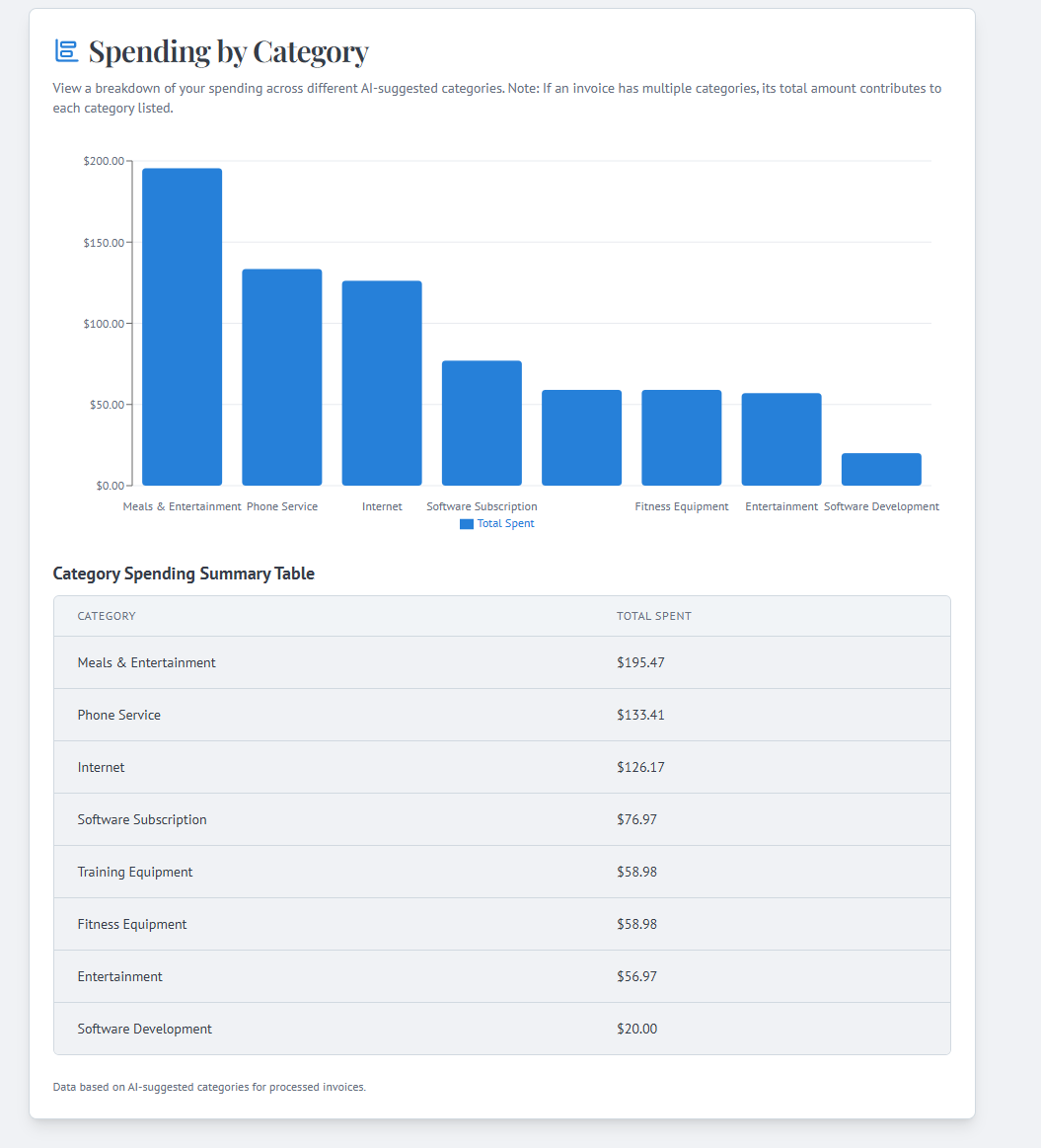Click the Training Equipment table row
This screenshot has height=1148, width=1041.
click(502, 872)
